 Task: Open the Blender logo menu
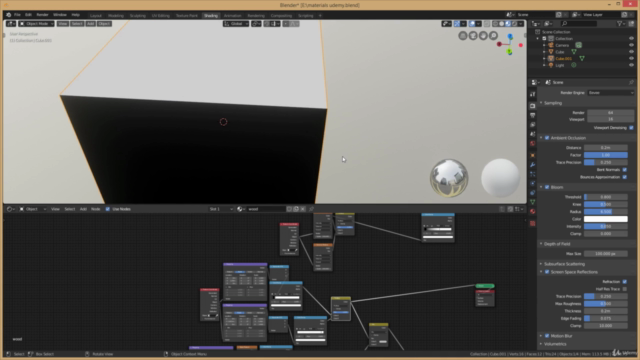(8, 15)
